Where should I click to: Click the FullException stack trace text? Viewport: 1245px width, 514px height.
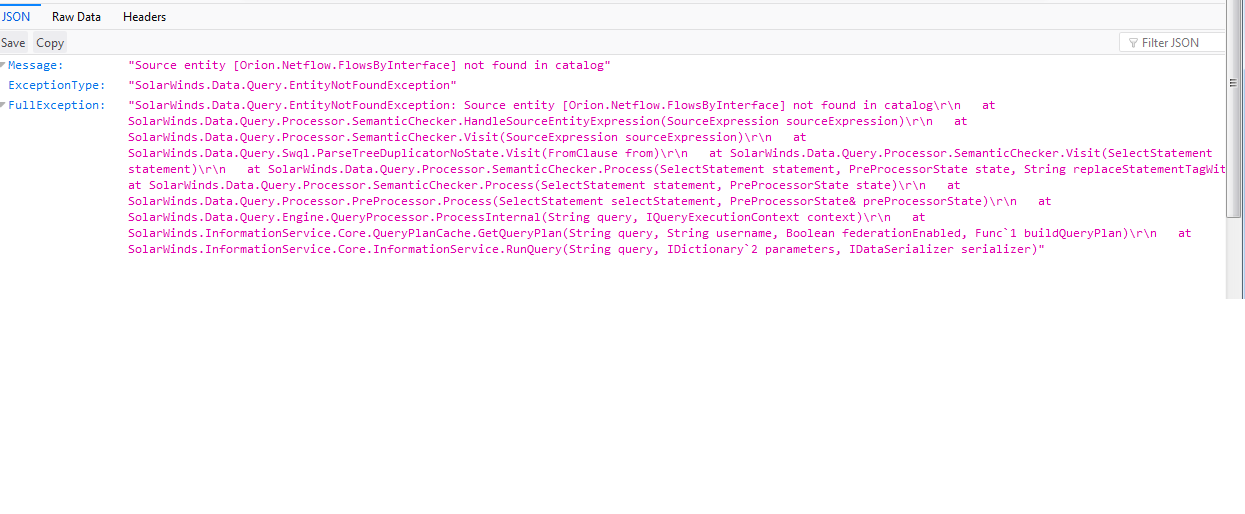click(676, 177)
